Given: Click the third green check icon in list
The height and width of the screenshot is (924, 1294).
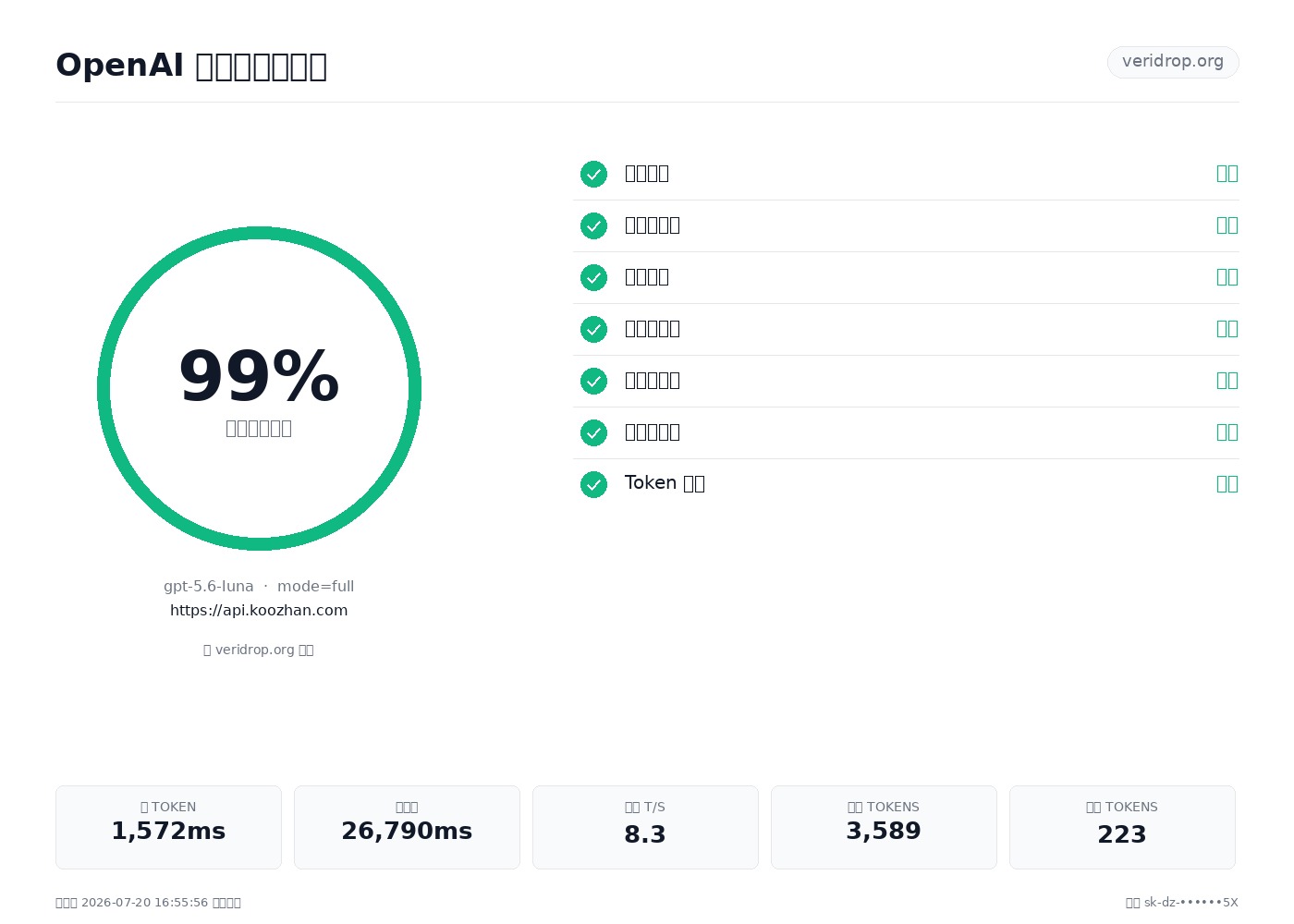Looking at the screenshot, I should (593, 277).
